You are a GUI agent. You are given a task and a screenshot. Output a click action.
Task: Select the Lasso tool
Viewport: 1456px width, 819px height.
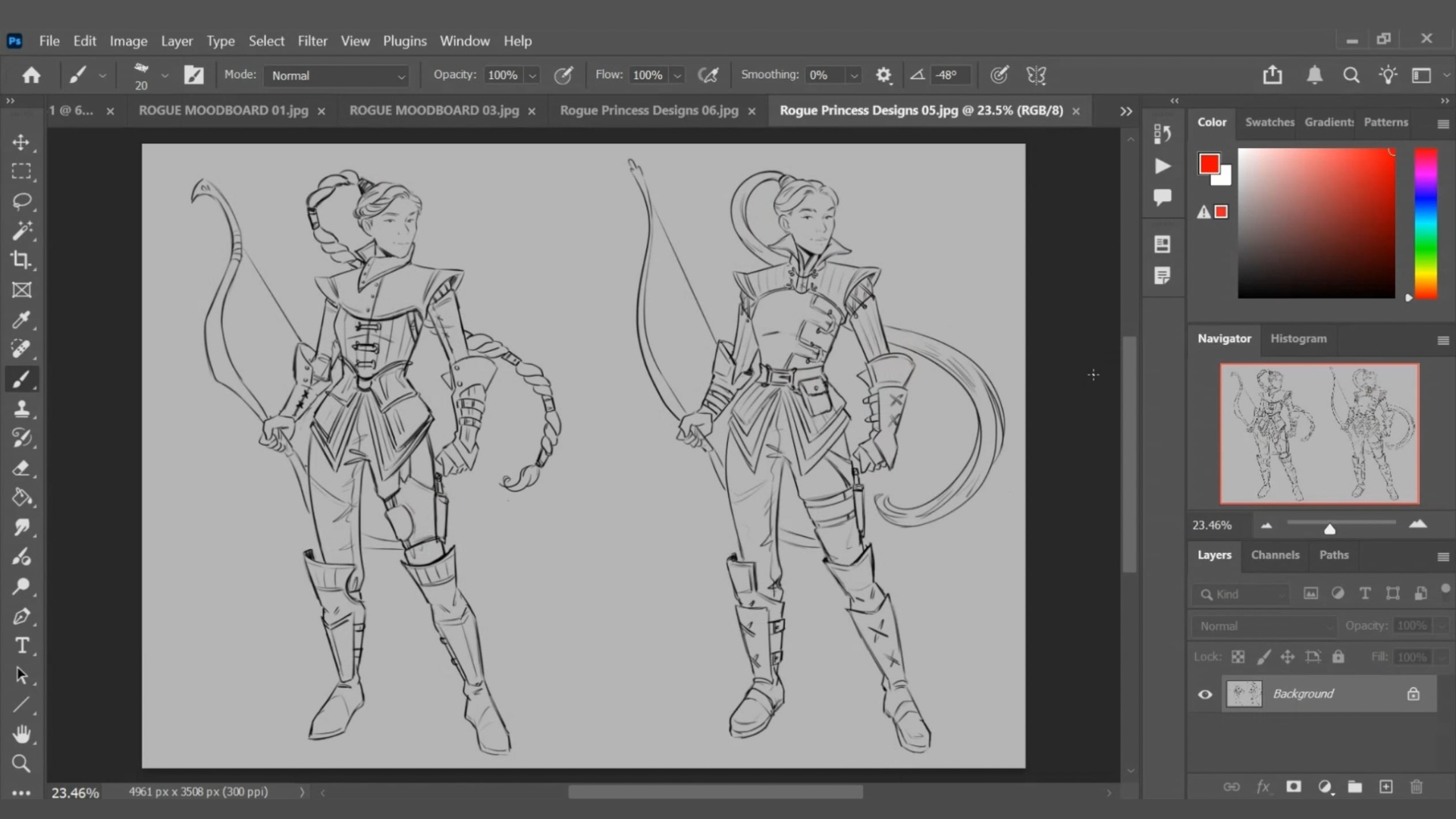click(21, 201)
